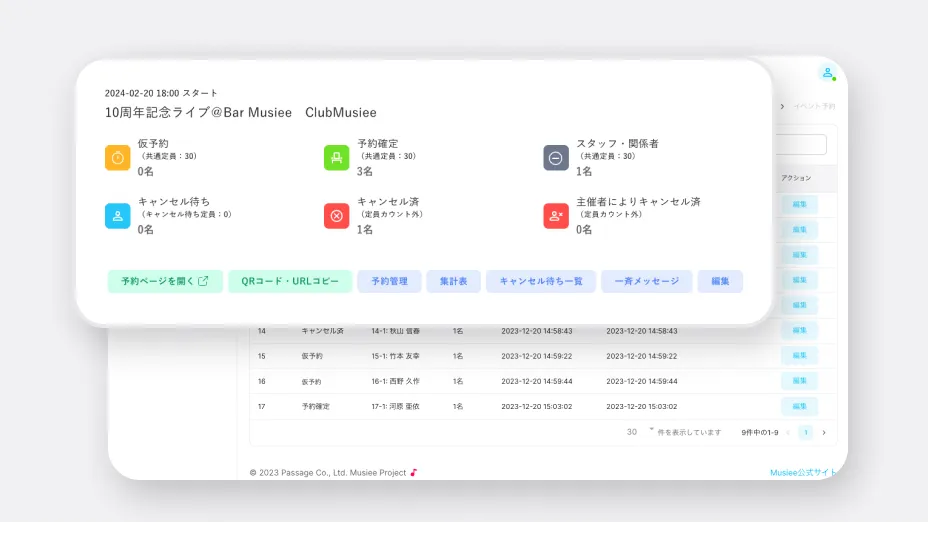Viewport: 928px width, 536px height.
Task: Click the 一斉メッセージ button
Action: 646,281
